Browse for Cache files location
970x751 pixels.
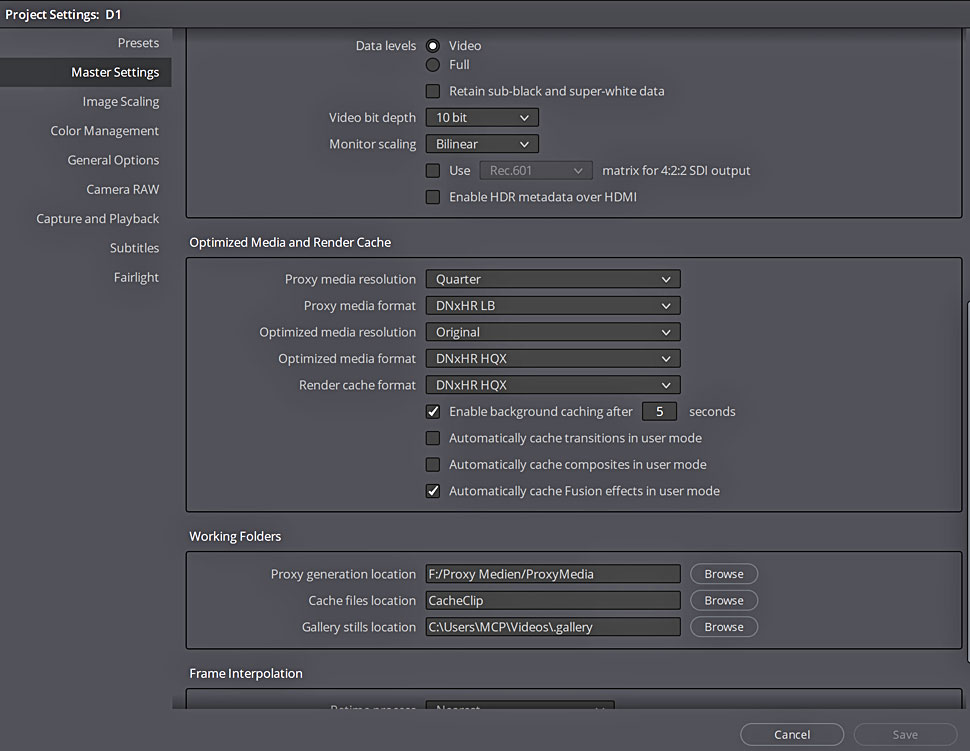tap(724, 601)
